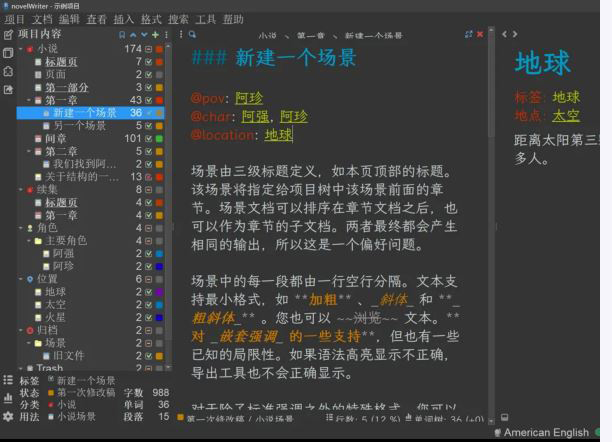Open the settings gear icon
Screen dimensions: 612x442
coord(8,416)
